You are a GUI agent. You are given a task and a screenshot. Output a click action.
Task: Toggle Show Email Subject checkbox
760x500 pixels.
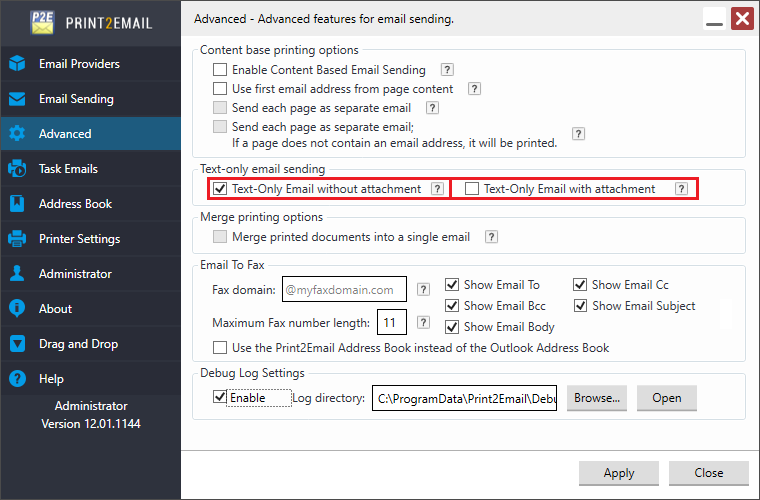(580, 306)
